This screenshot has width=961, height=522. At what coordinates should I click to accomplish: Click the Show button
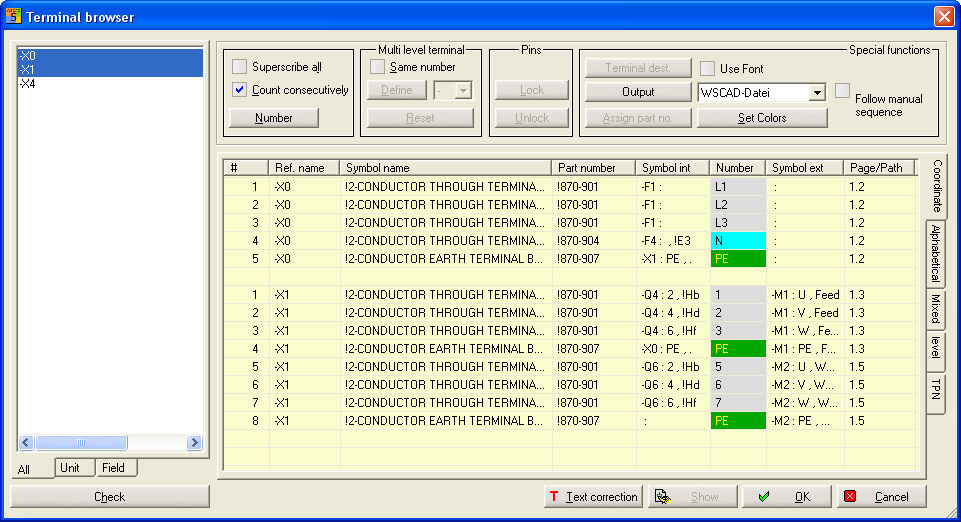coord(693,497)
